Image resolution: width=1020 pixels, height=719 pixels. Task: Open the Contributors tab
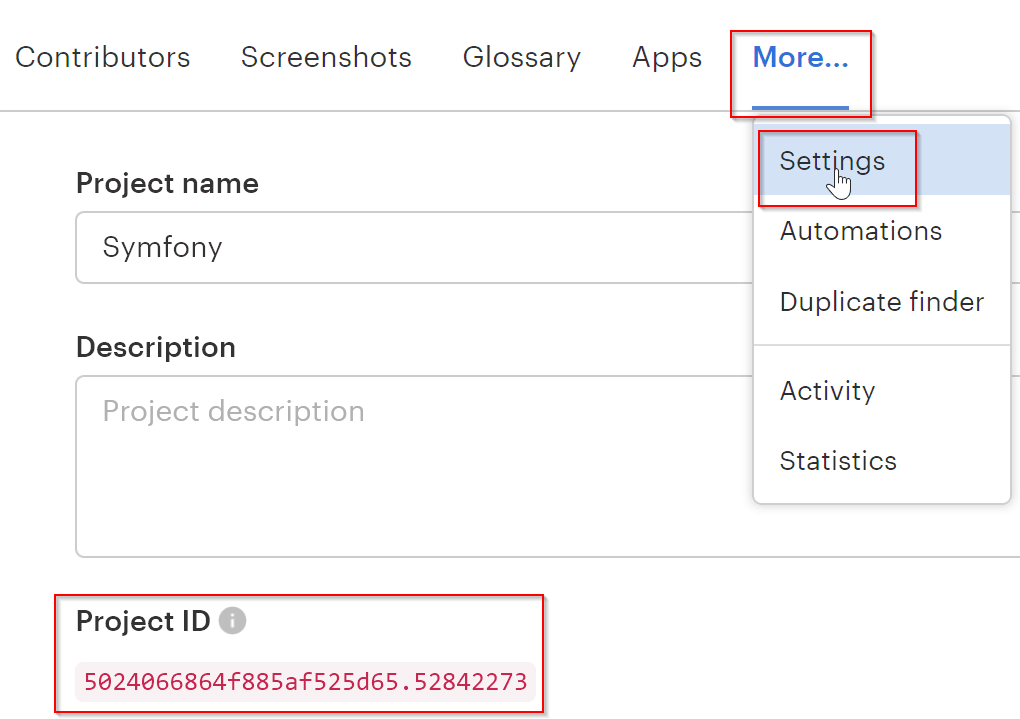(103, 58)
